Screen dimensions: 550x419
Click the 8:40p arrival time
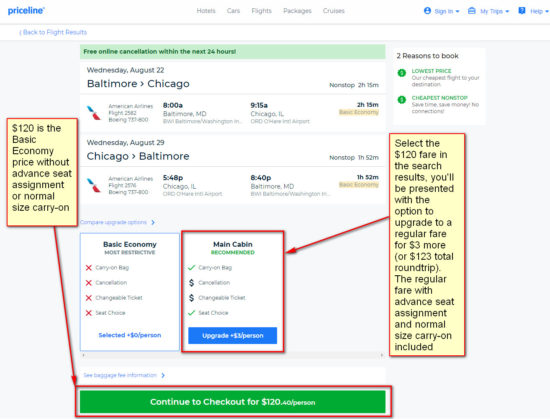[261, 178]
